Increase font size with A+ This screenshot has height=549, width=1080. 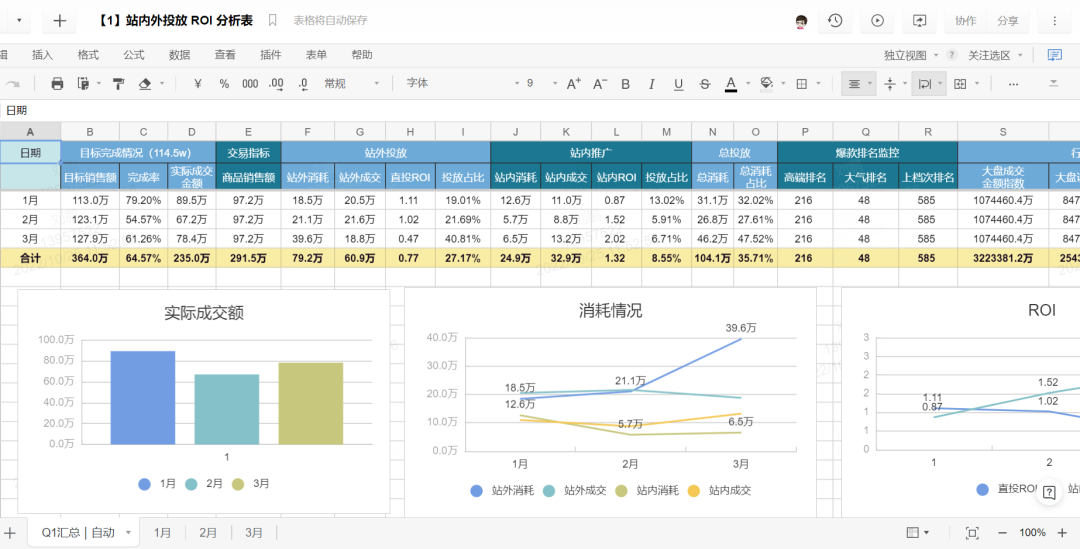point(574,83)
